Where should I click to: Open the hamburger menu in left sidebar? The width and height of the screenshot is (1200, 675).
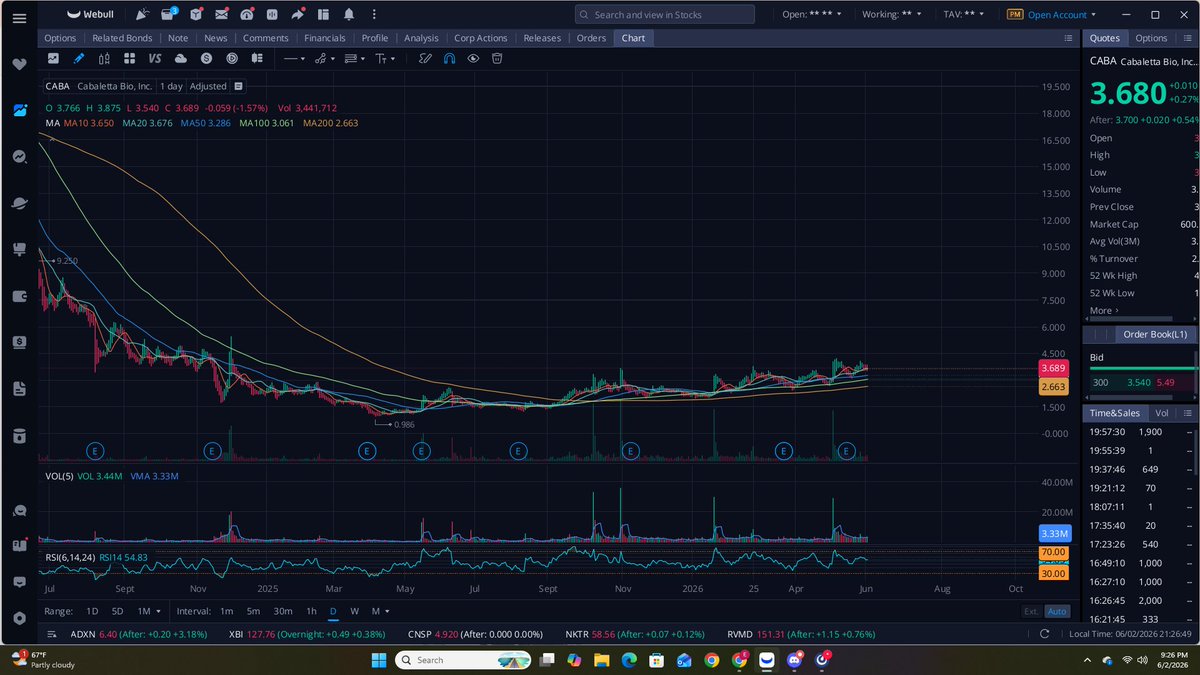pyautogui.click(x=19, y=16)
